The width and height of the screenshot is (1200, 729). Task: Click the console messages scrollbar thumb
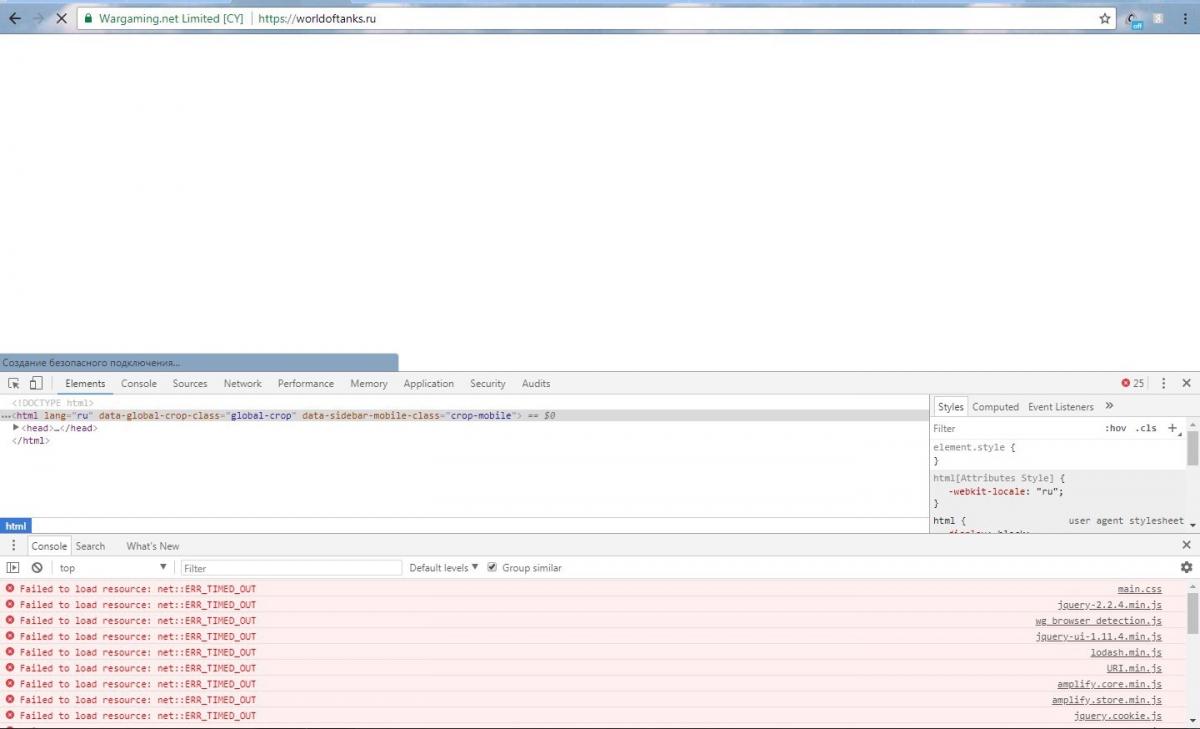coord(1193,612)
